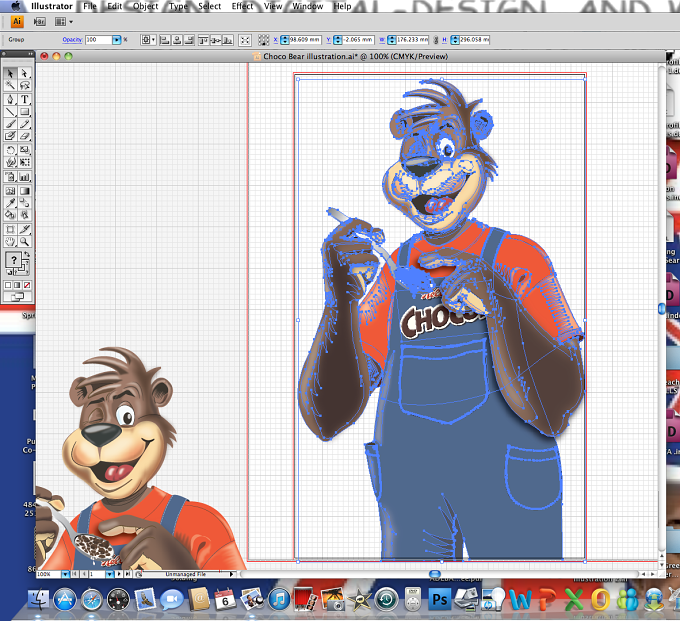This screenshot has height=621, width=680.
Task: Set paint mode to Color
Action: click(8, 285)
